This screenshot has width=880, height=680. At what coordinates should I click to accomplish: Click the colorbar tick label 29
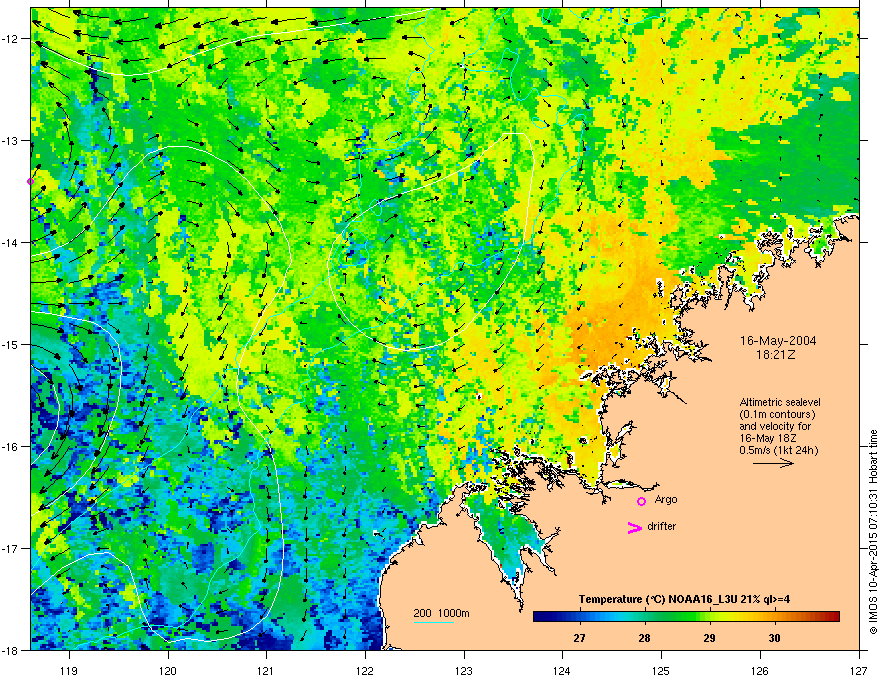[709, 638]
